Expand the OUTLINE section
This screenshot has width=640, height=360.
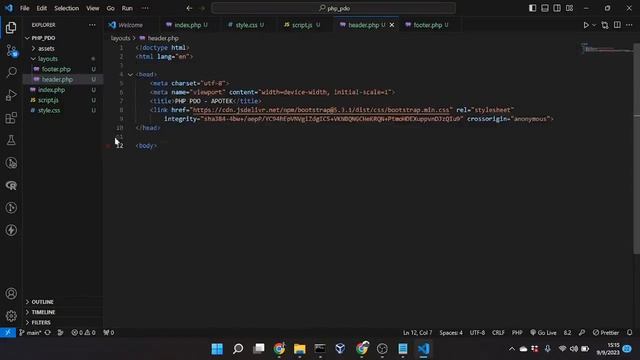click(42, 302)
